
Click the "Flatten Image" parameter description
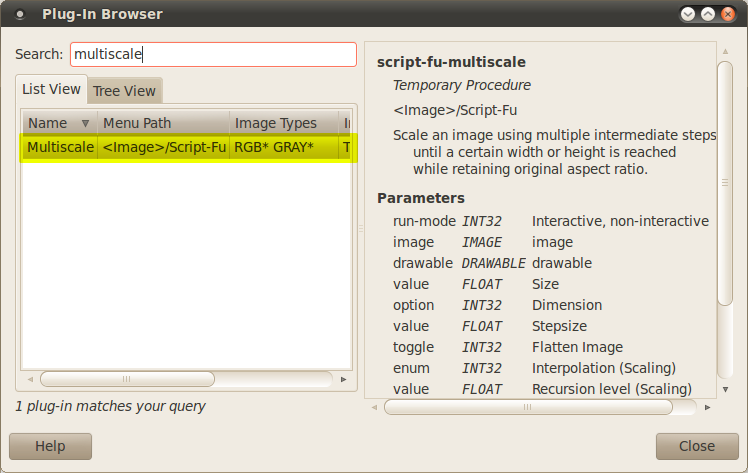click(x=578, y=347)
